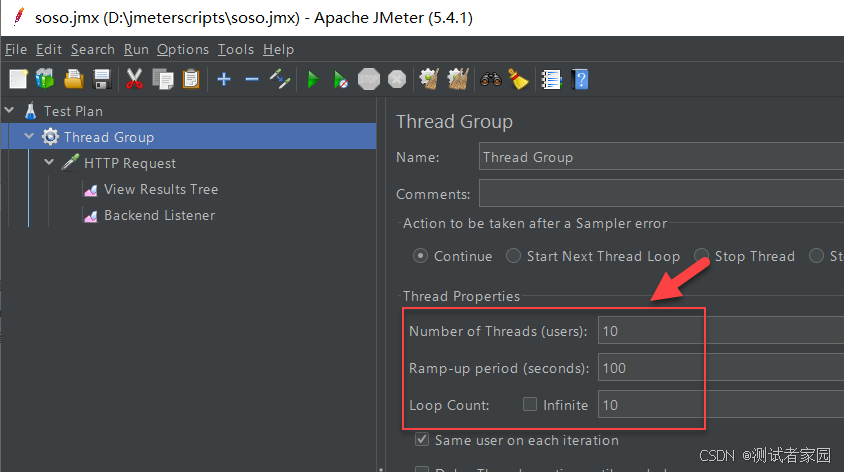Screen dimensions: 844x472
Task: Click the Name input field
Action: point(662,157)
